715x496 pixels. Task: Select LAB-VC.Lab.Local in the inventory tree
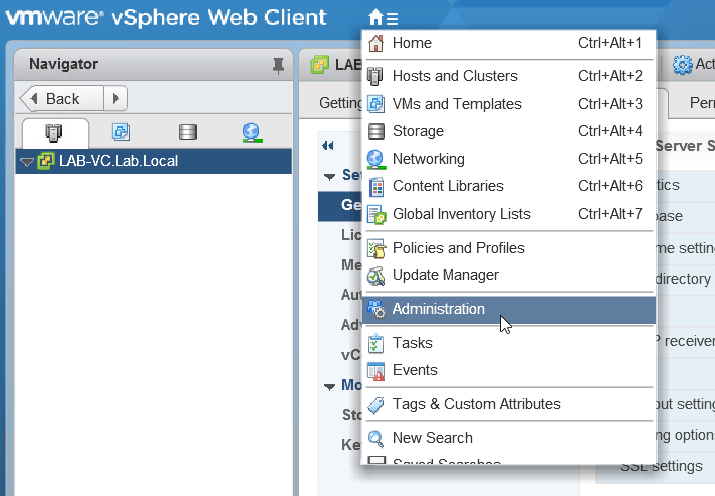pos(107,161)
